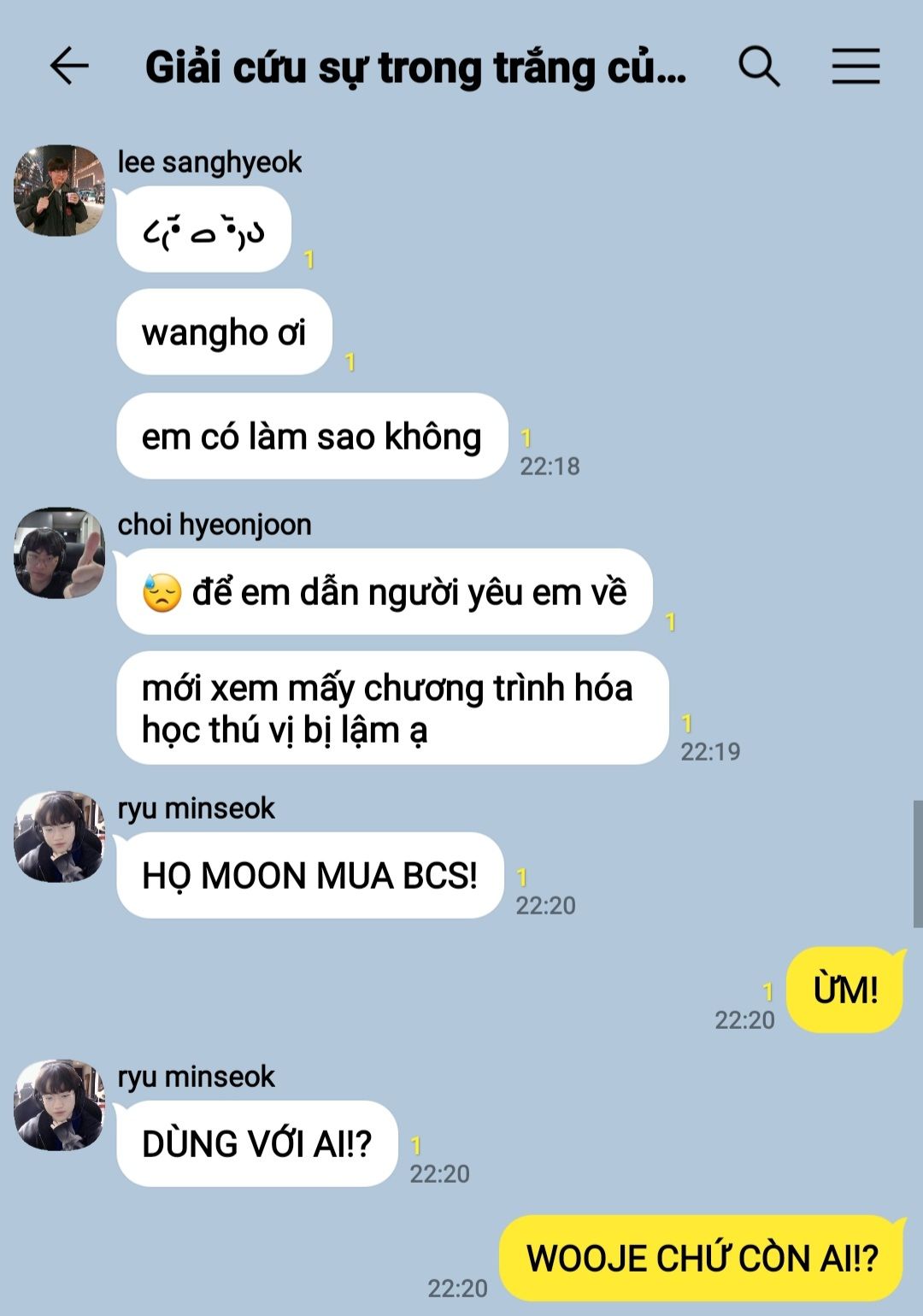The image size is (923, 1316).
Task: Select the chat title Giải cứu sự trong trắng
Action: click(415, 68)
